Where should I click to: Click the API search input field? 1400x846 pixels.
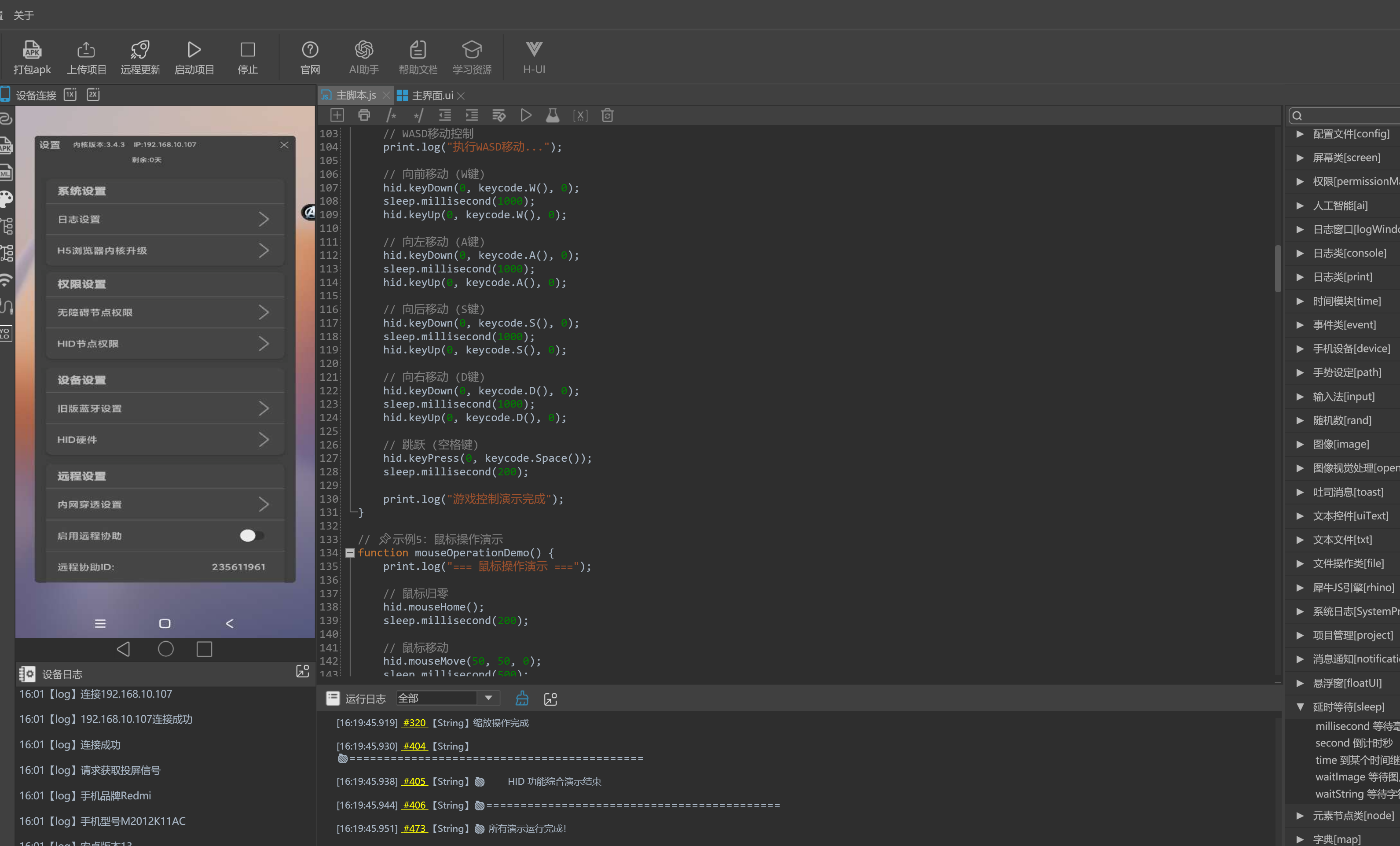pos(1352,115)
